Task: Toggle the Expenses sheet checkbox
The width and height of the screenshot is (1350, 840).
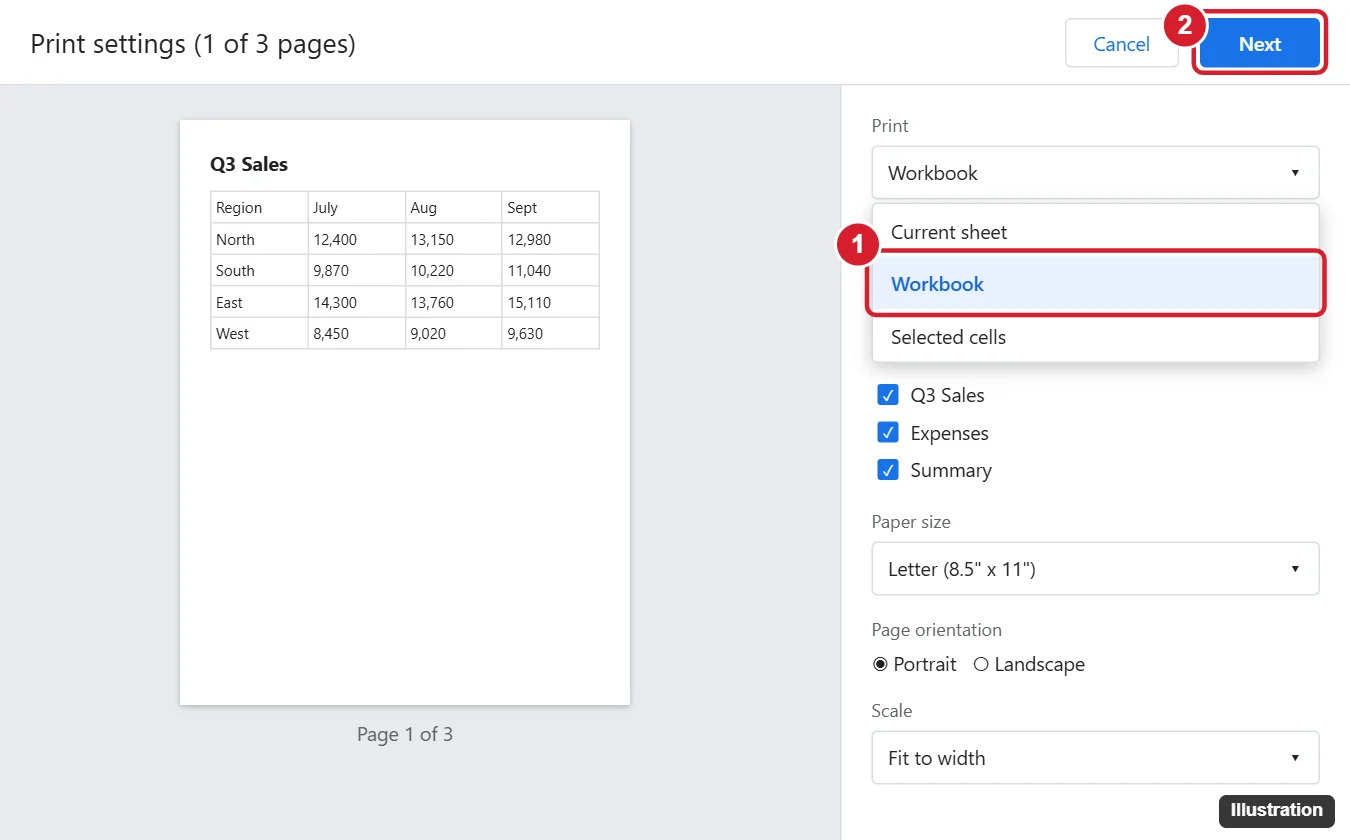Action: click(x=888, y=433)
